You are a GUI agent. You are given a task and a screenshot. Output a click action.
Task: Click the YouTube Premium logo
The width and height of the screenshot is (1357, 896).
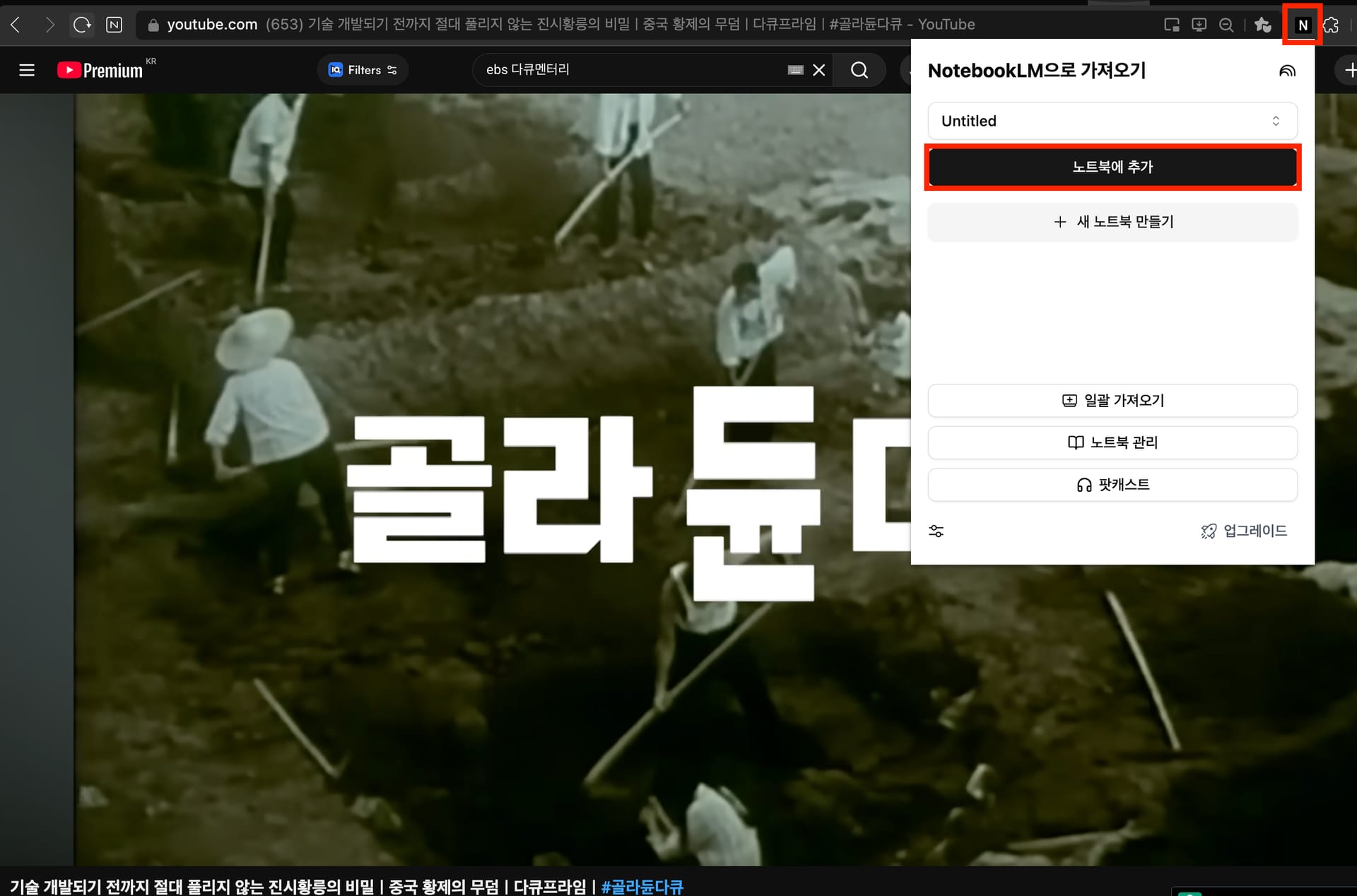(x=100, y=70)
